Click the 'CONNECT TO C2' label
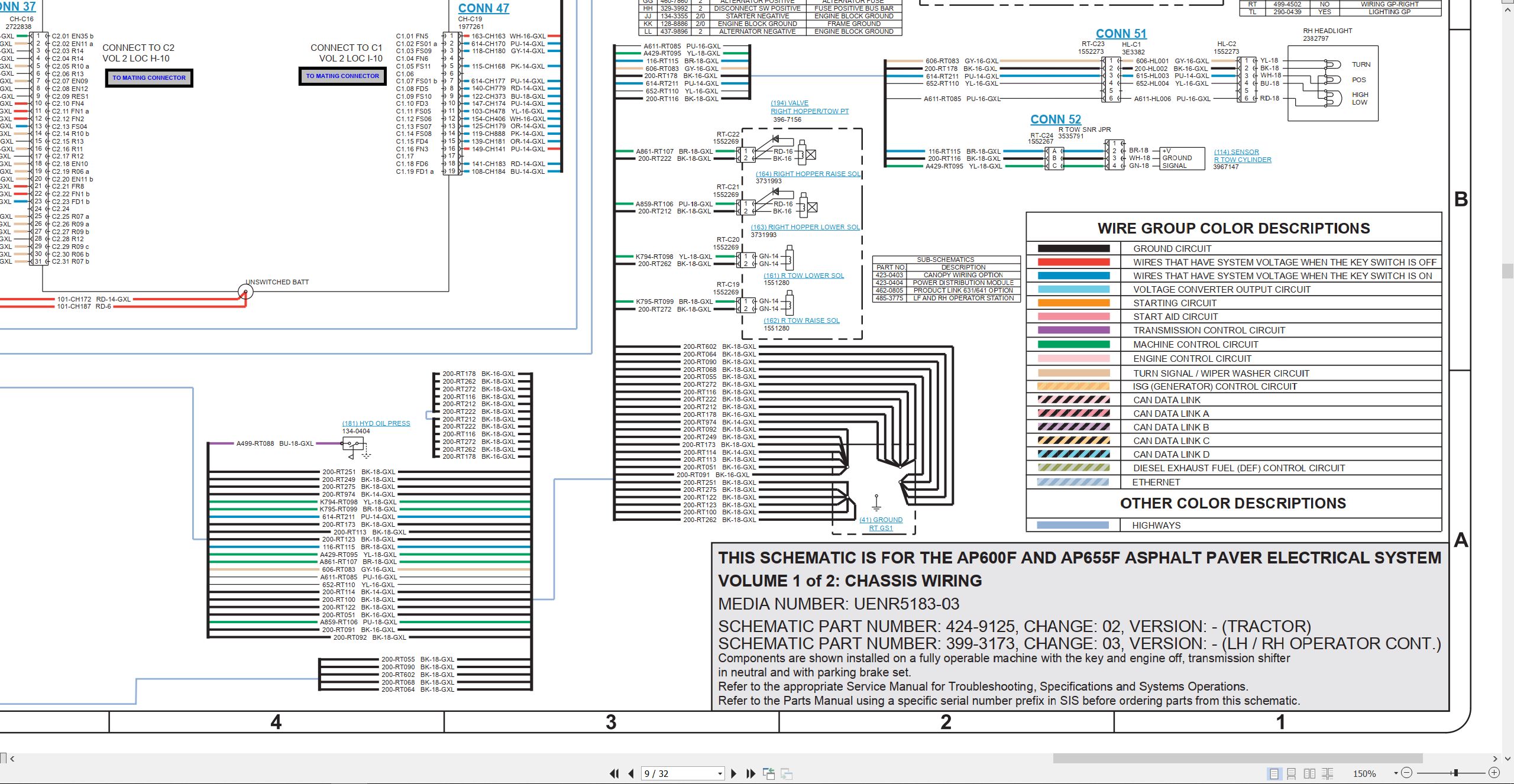 click(138, 48)
